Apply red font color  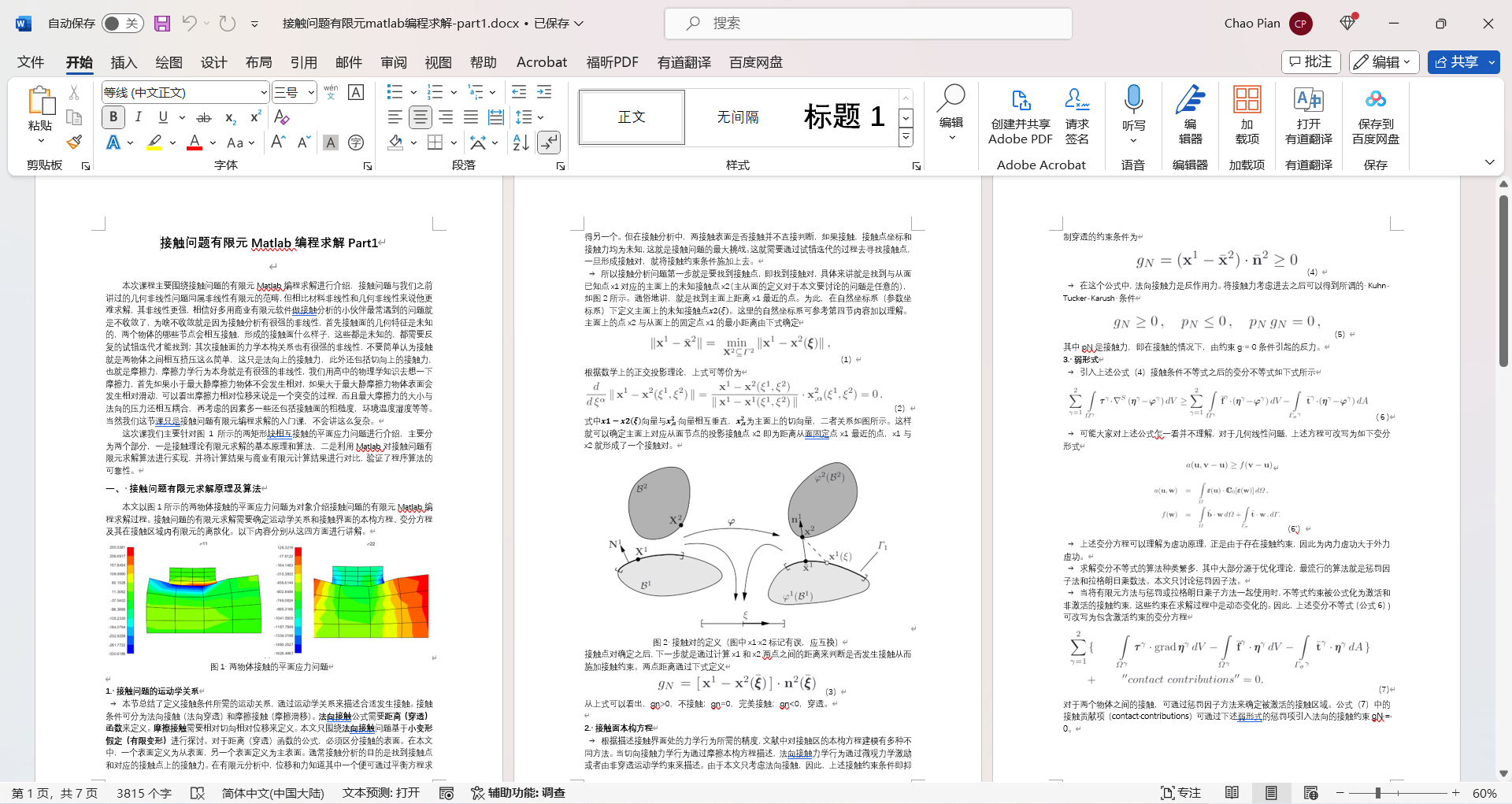pyautogui.click(x=195, y=143)
